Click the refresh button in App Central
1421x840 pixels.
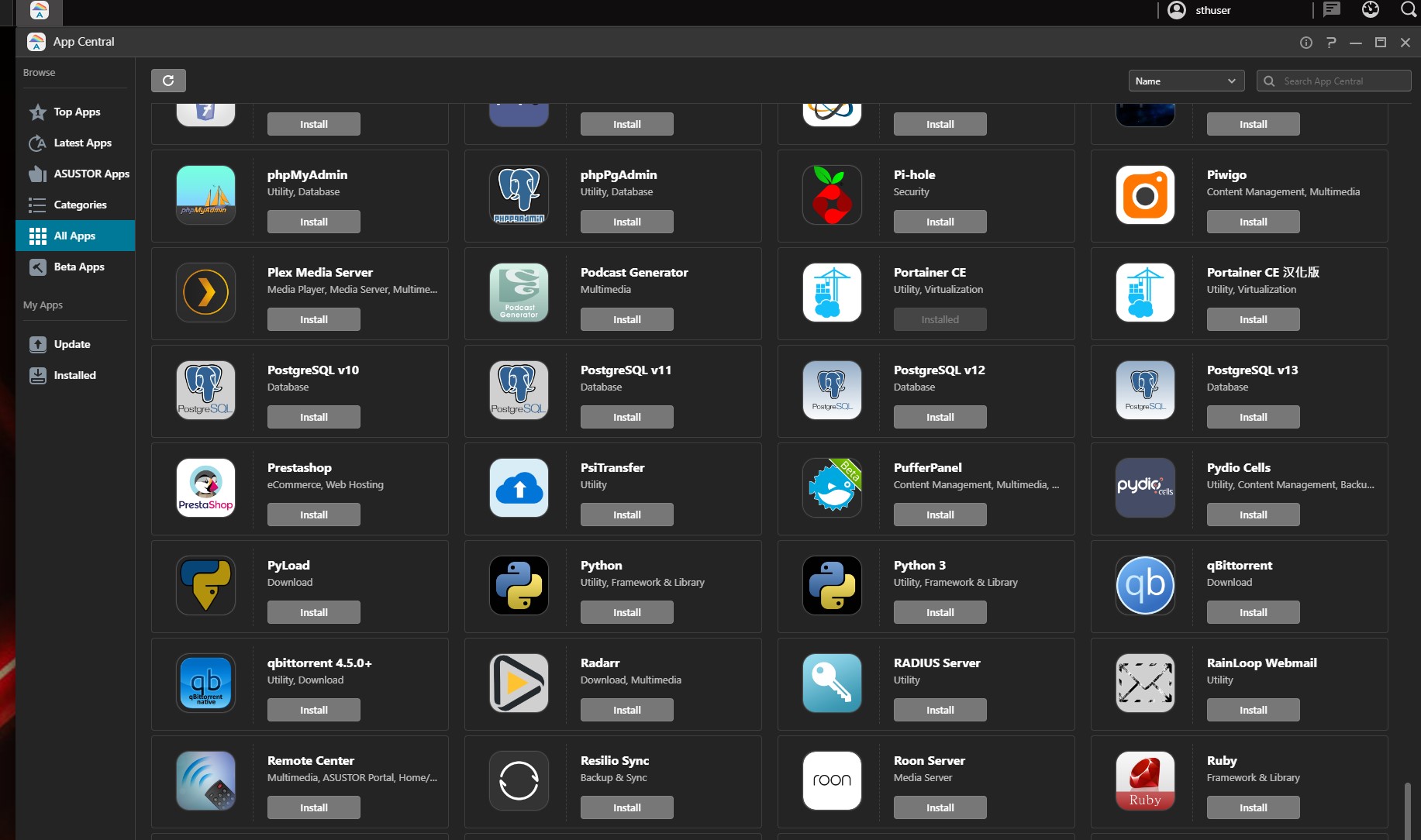click(x=168, y=81)
